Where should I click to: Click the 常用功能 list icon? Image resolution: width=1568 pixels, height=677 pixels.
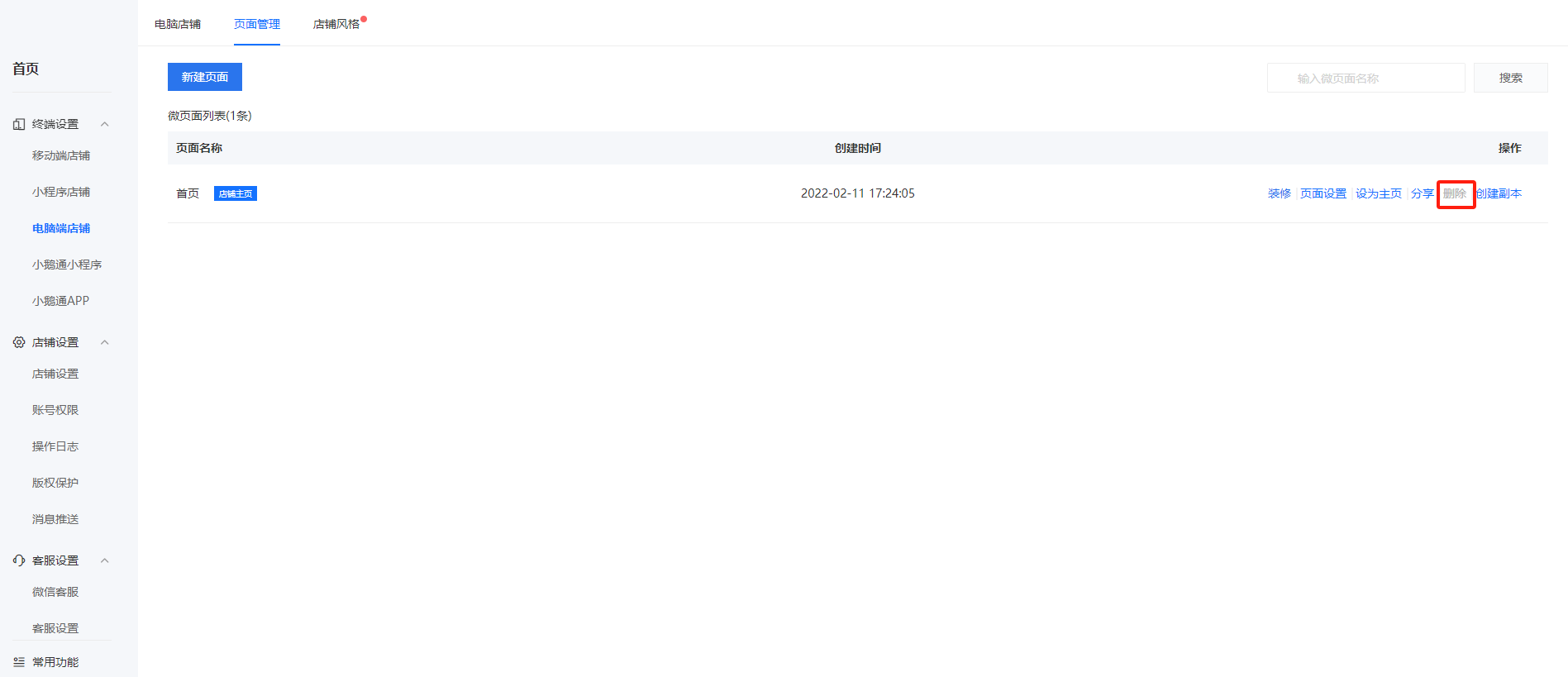pyautogui.click(x=19, y=662)
